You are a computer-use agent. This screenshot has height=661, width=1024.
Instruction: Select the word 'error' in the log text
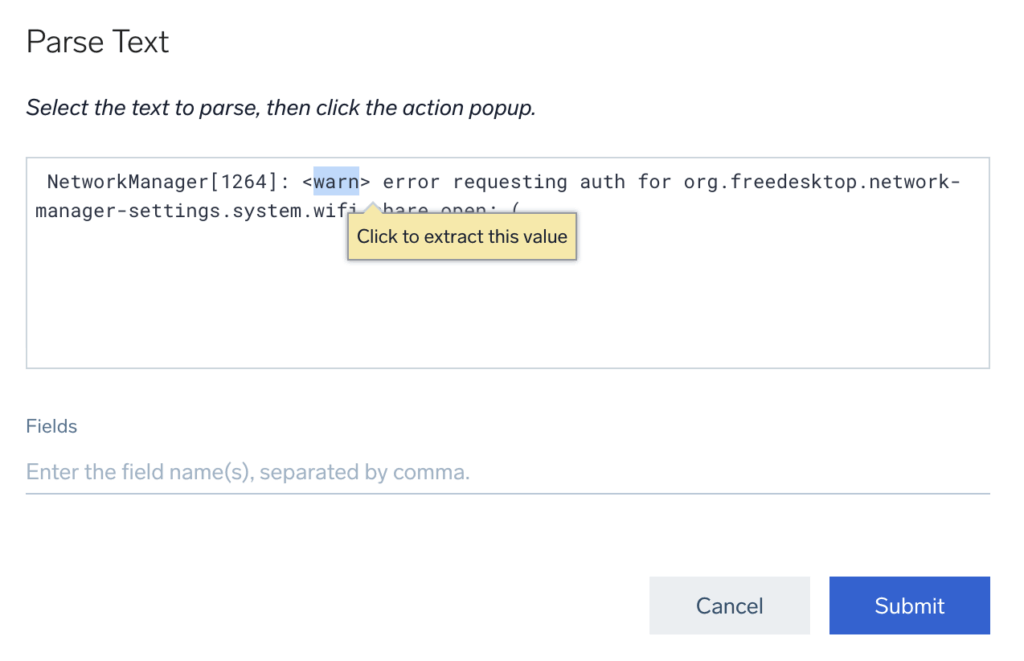[412, 181]
